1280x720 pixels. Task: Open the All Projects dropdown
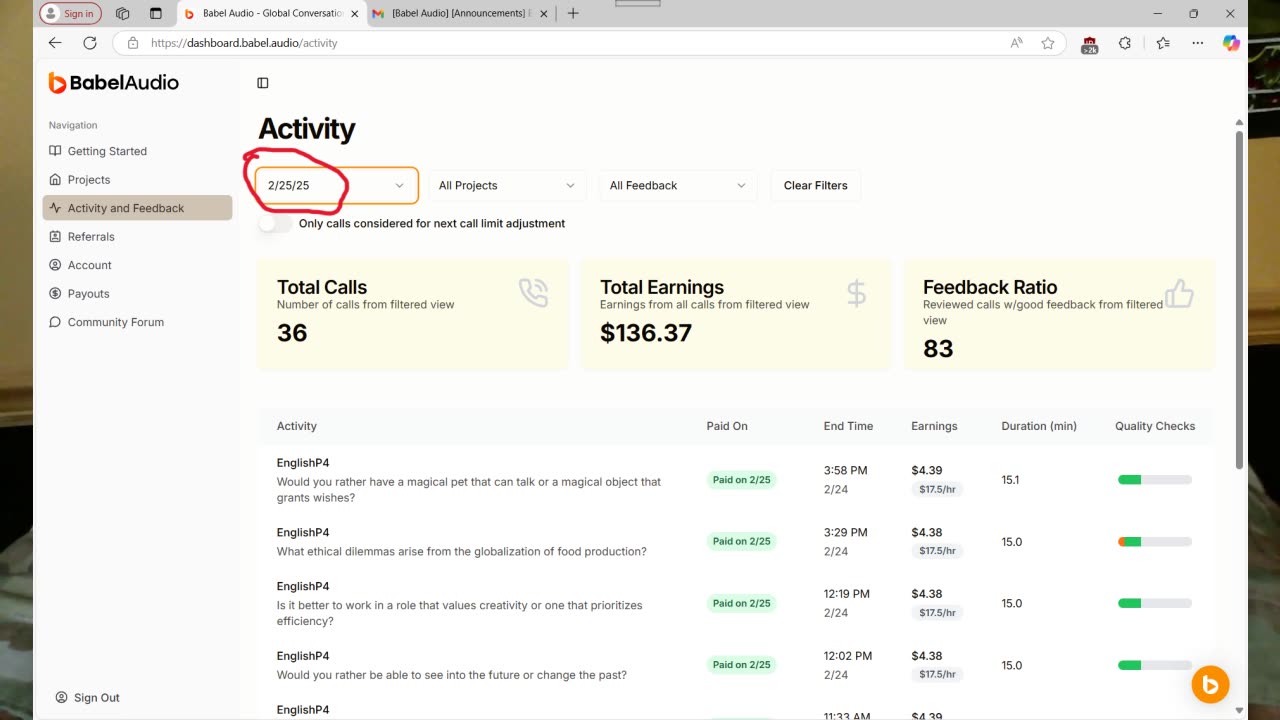(x=507, y=185)
